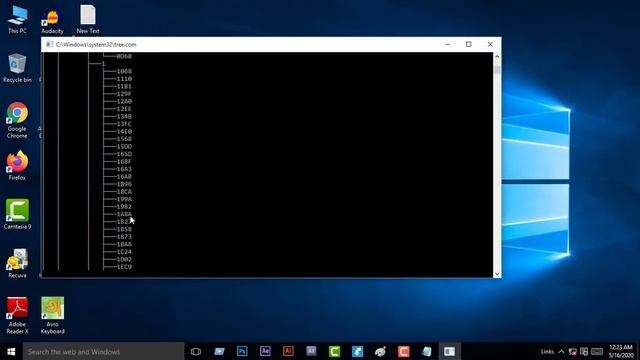Open Illustrator from the taskbar

click(288, 351)
